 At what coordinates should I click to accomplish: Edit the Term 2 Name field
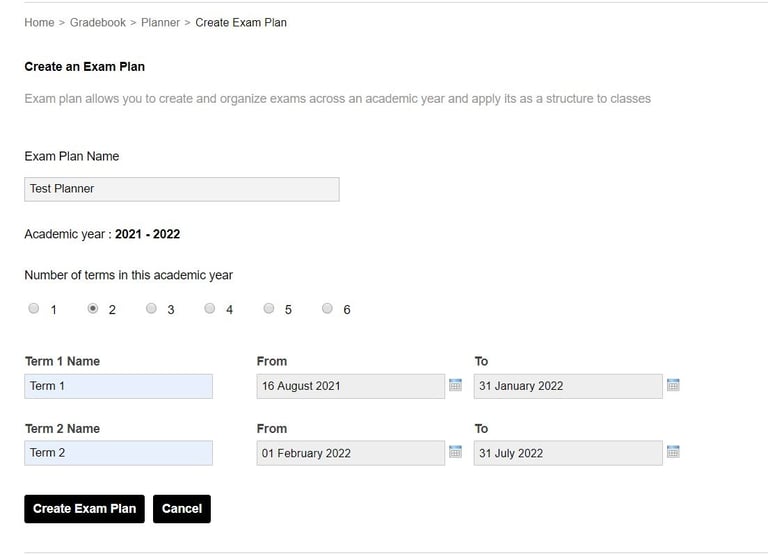(x=118, y=453)
